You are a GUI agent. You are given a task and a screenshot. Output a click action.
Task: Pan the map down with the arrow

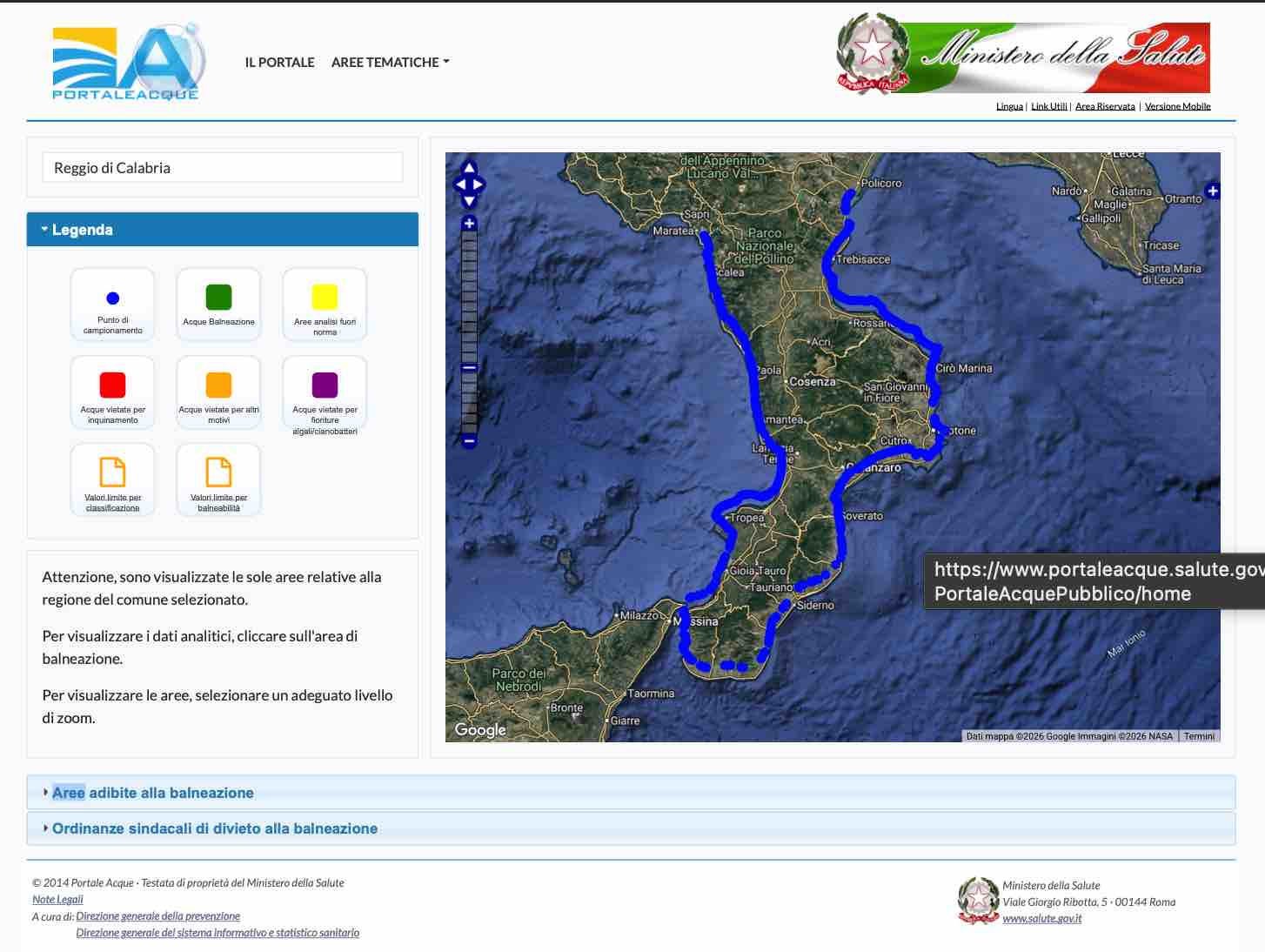pyautogui.click(x=469, y=201)
